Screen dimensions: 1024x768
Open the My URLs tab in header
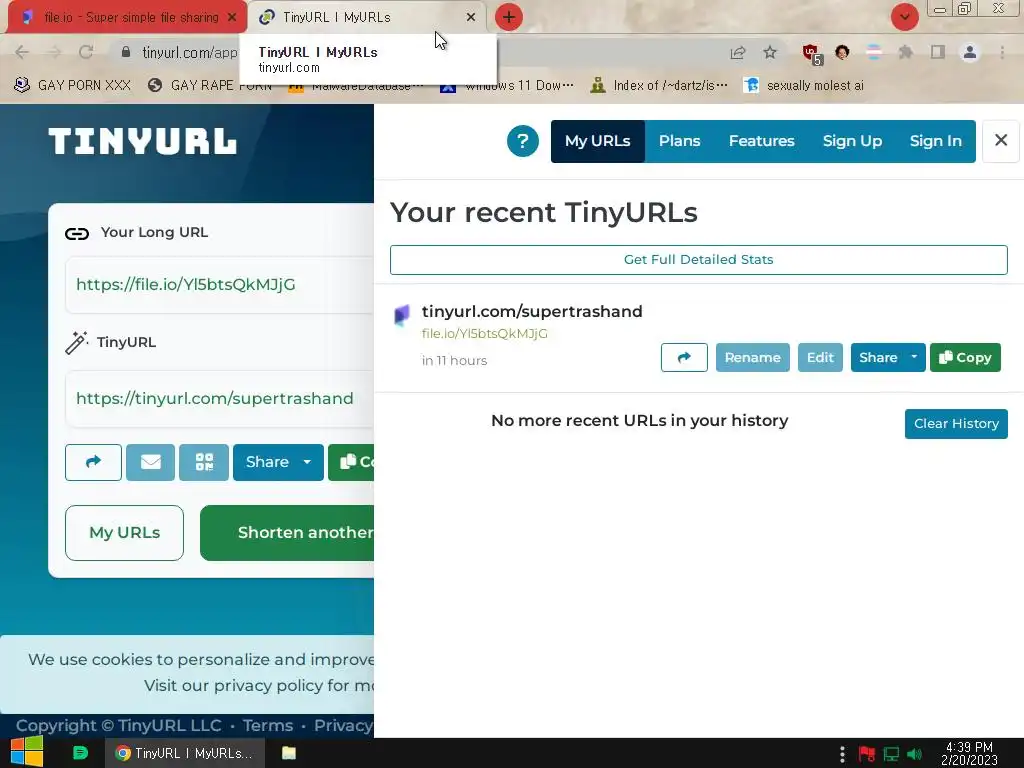pos(598,141)
